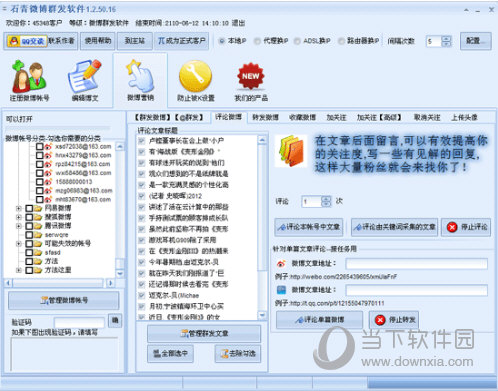Toggle the checkbox for article 卢铿董事长在会上教小户
Image resolution: width=498 pixels, height=391 pixels.
[141, 140]
